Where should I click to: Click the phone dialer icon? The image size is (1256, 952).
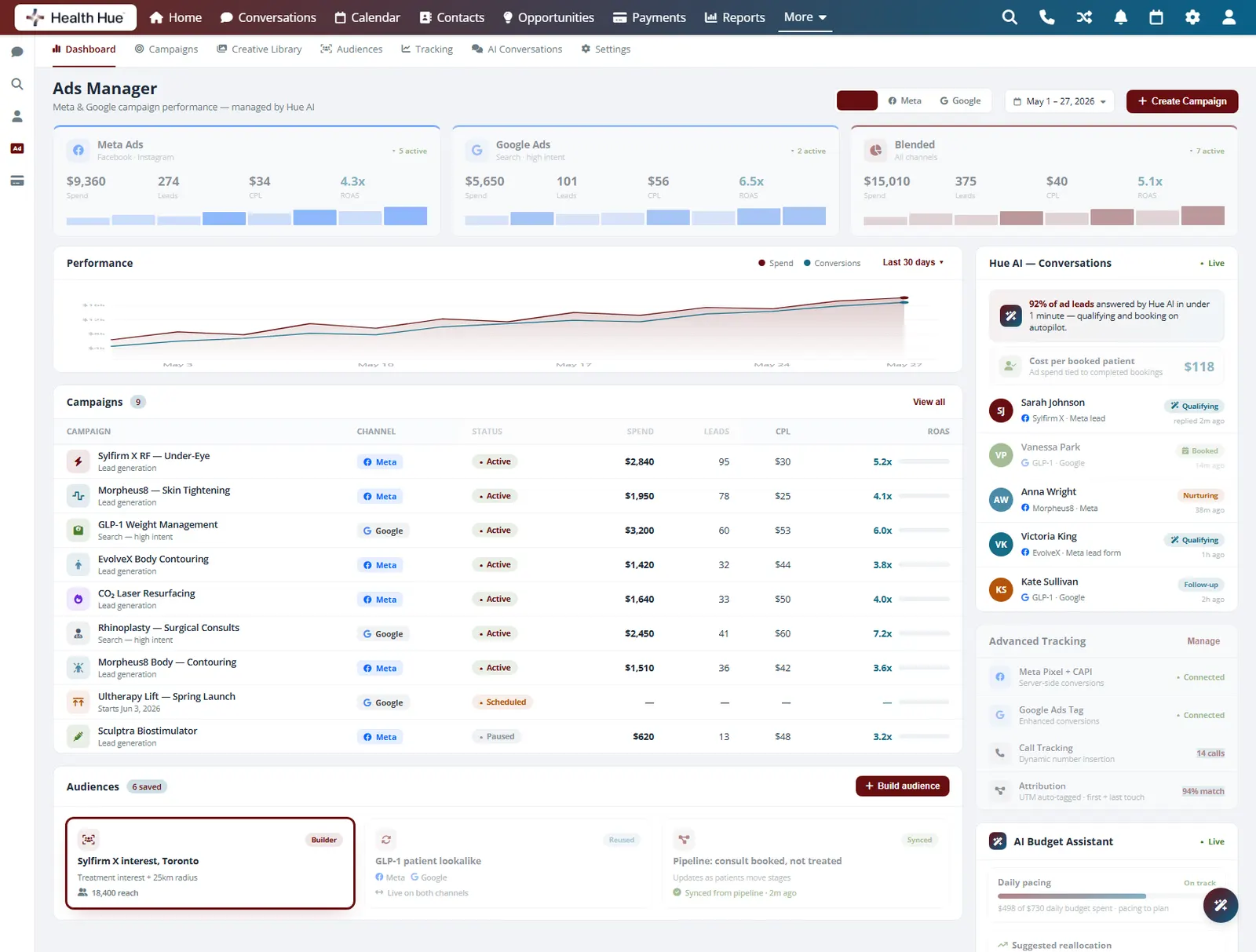[x=1046, y=17]
